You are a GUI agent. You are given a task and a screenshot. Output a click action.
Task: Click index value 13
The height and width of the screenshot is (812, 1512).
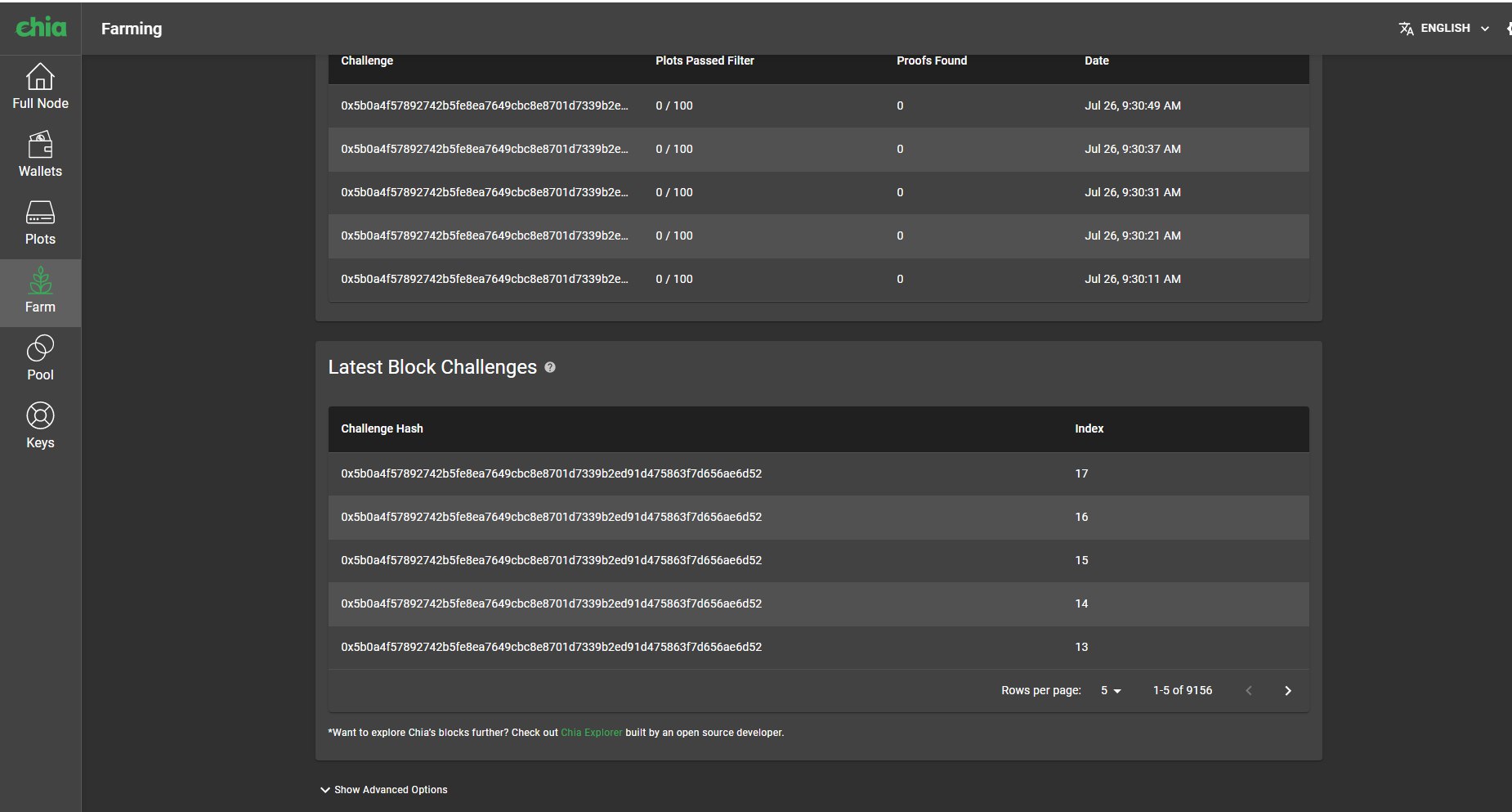(1081, 647)
